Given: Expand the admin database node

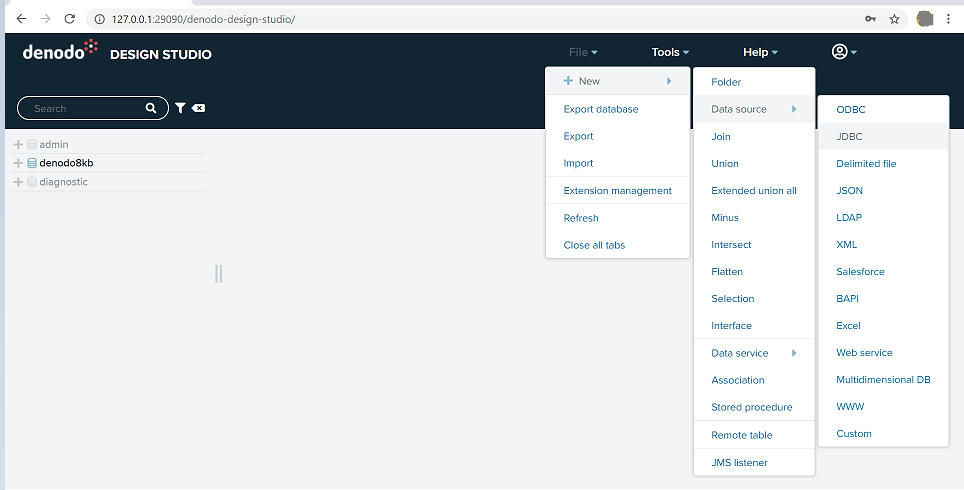Looking at the screenshot, I should (x=18, y=144).
